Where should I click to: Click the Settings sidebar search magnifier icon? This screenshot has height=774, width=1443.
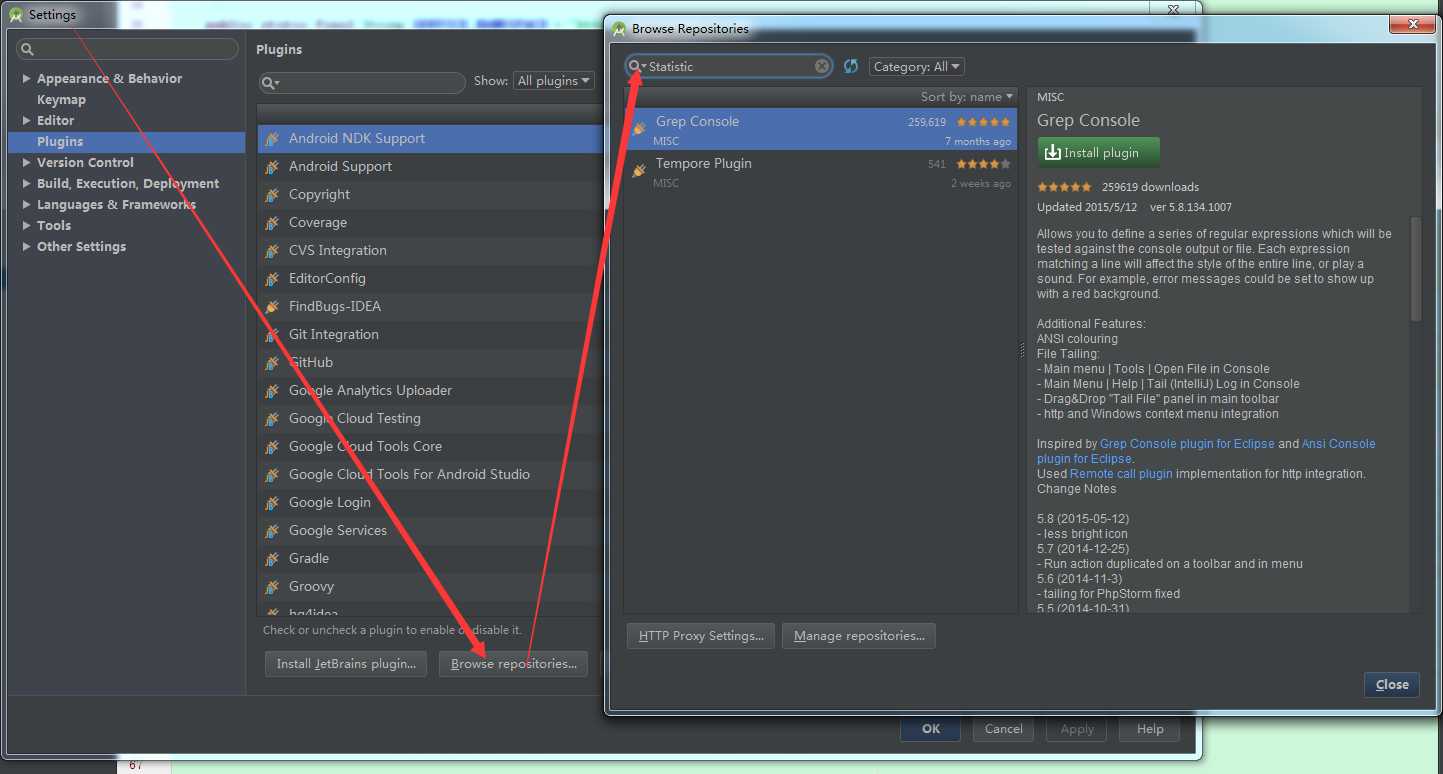pyautogui.click(x=27, y=49)
